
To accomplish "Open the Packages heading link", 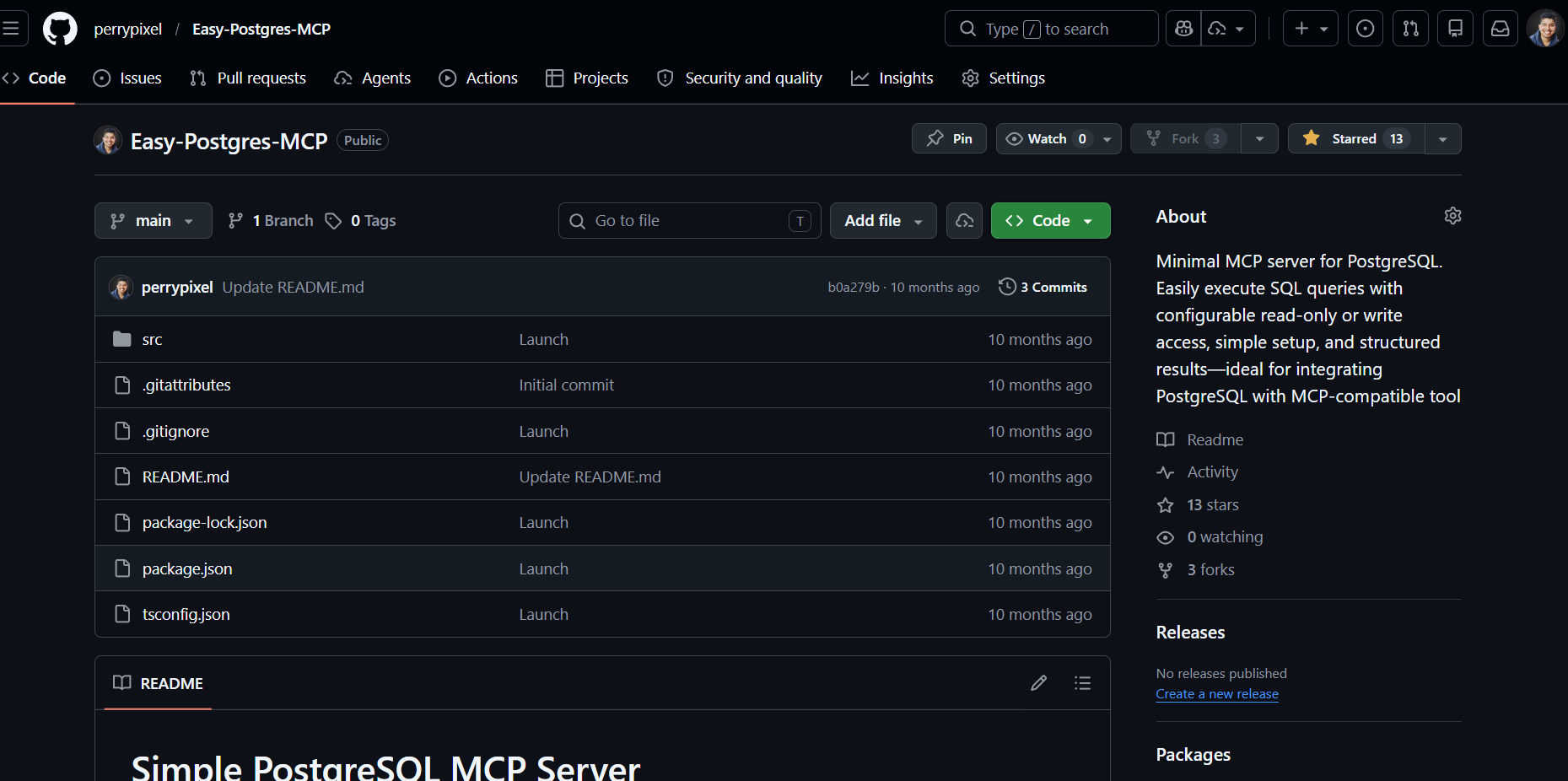I will tap(1193, 755).
